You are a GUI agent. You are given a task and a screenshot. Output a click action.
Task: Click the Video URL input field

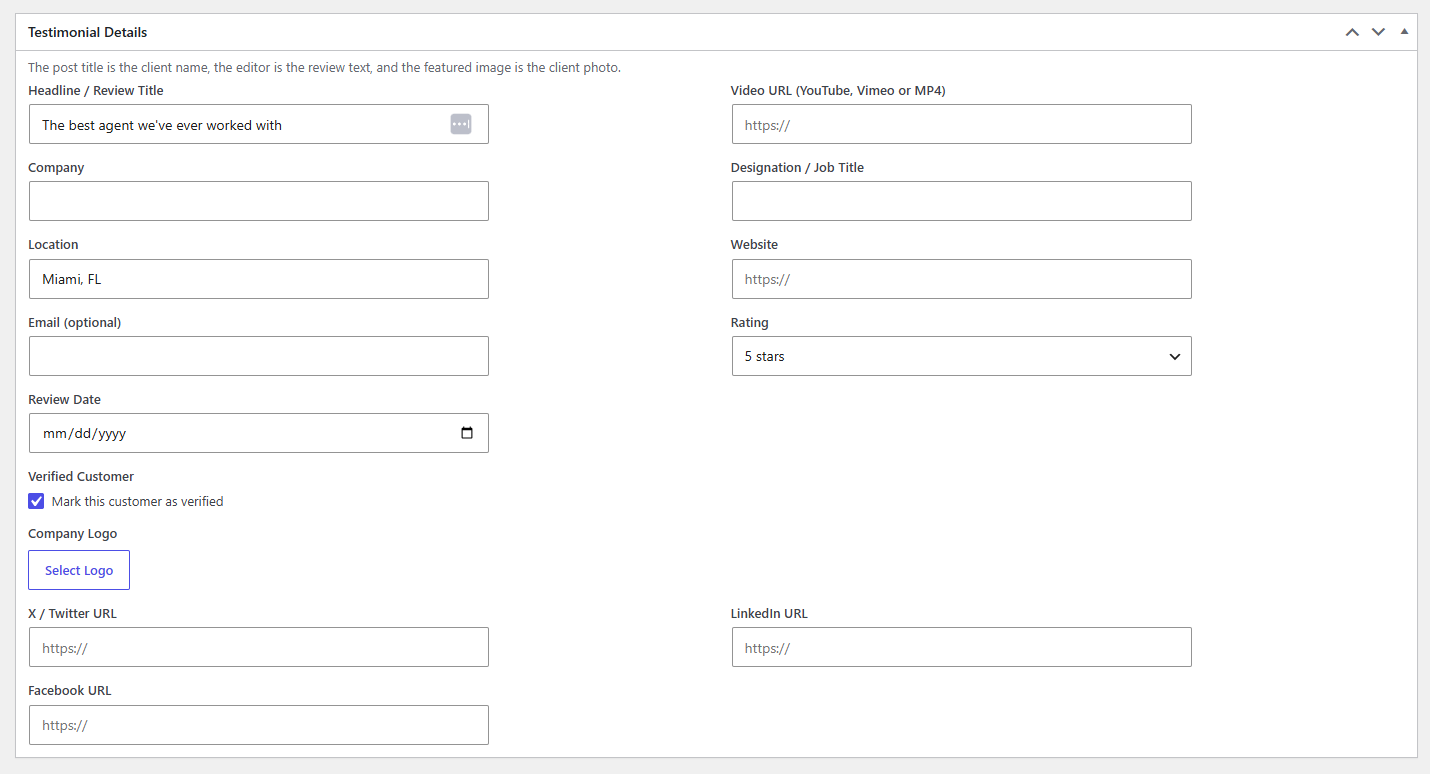(x=962, y=124)
